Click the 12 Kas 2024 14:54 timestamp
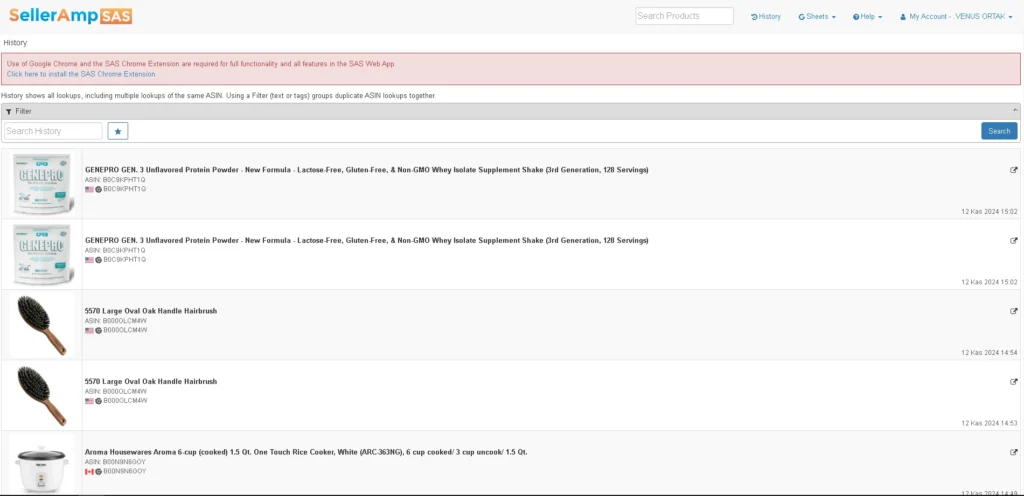The image size is (1024, 496). click(x=989, y=352)
